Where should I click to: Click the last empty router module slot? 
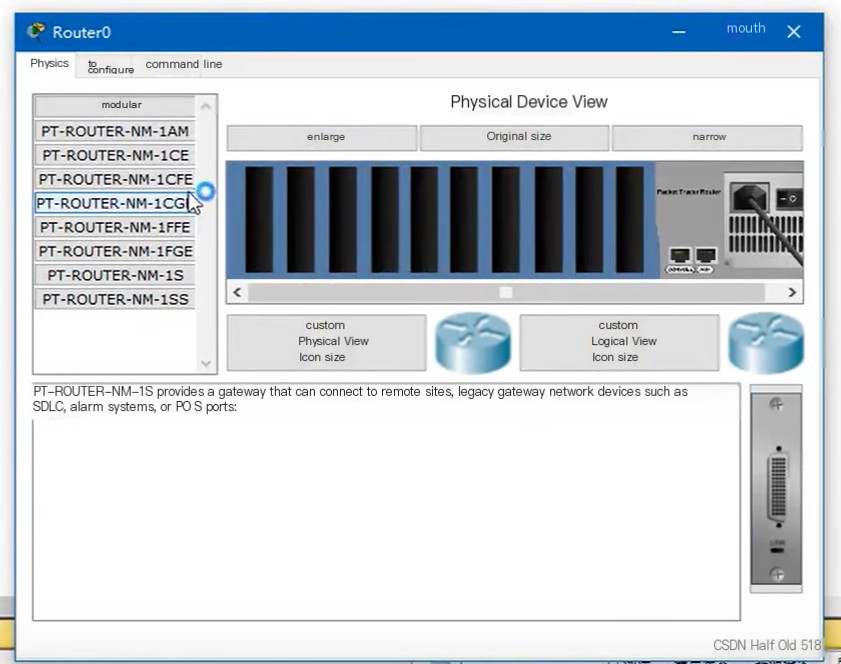[630, 219]
